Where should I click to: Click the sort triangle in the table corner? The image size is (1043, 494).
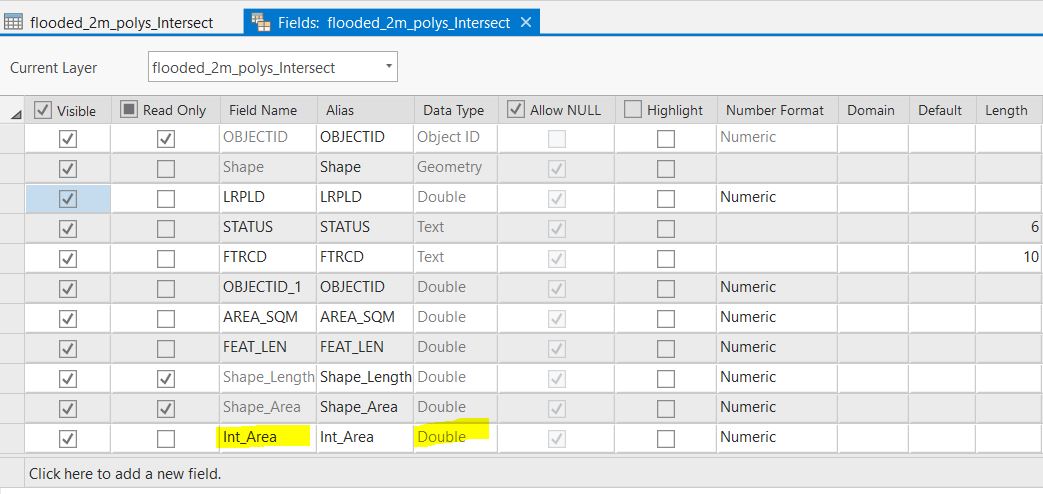click(15, 112)
